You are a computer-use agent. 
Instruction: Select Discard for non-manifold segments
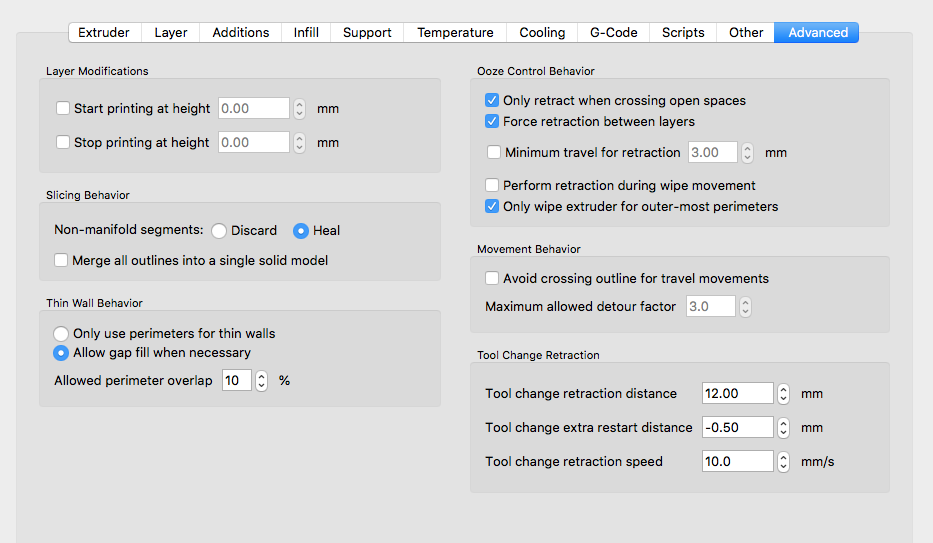(219, 230)
